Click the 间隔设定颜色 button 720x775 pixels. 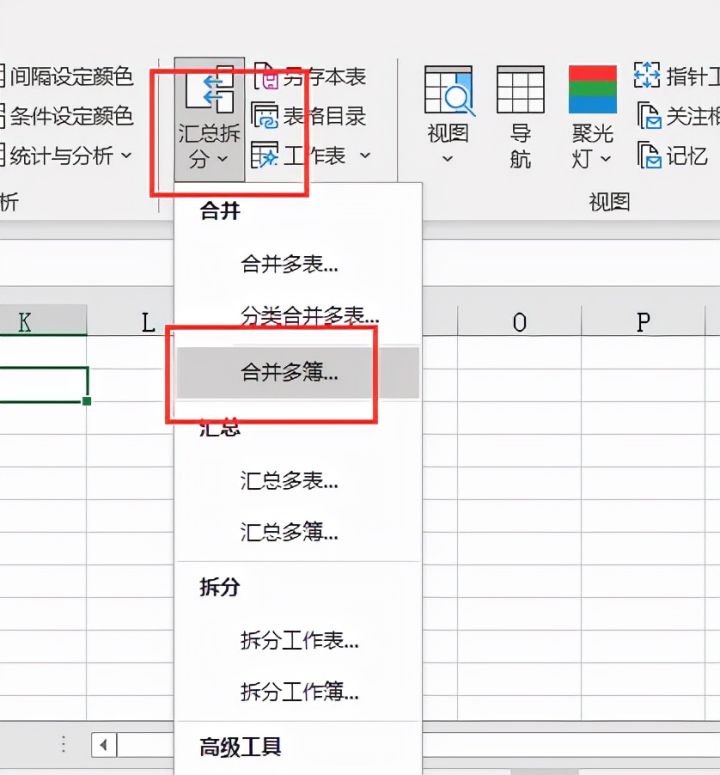point(66,76)
